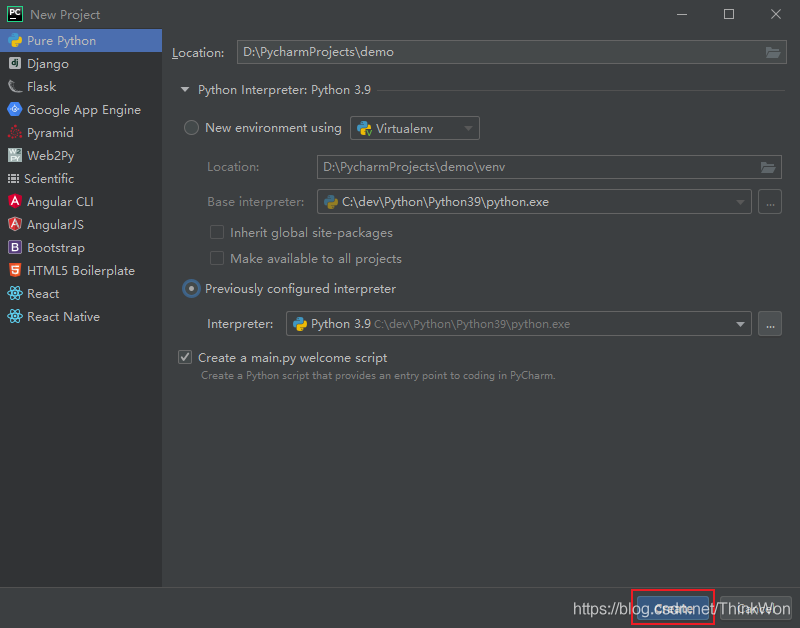
Task: Open the Interpreter Python 3.9 dropdown
Action: point(518,324)
